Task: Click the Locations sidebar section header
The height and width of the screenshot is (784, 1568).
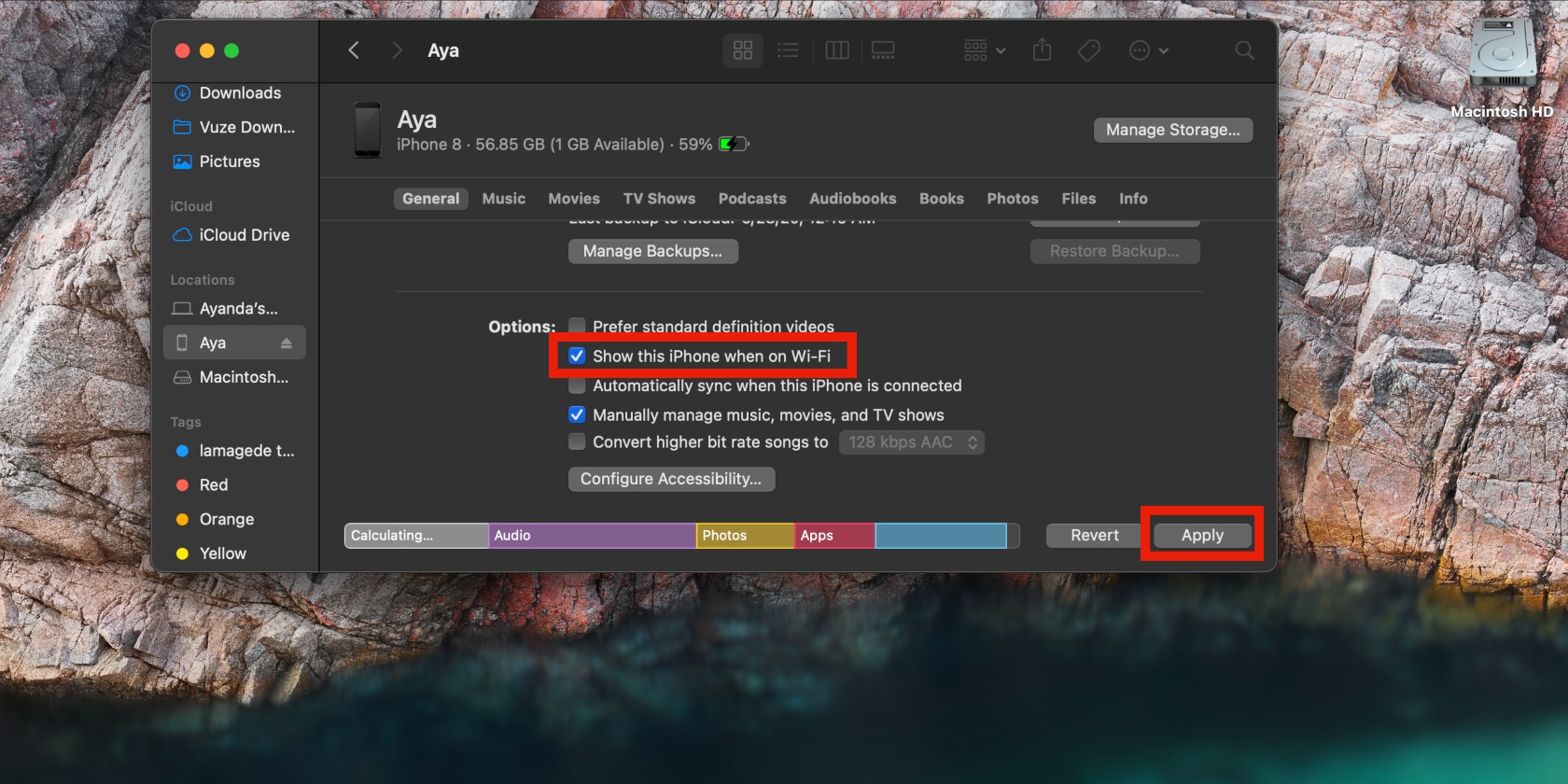Action: pyautogui.click(x=203, y=280)
